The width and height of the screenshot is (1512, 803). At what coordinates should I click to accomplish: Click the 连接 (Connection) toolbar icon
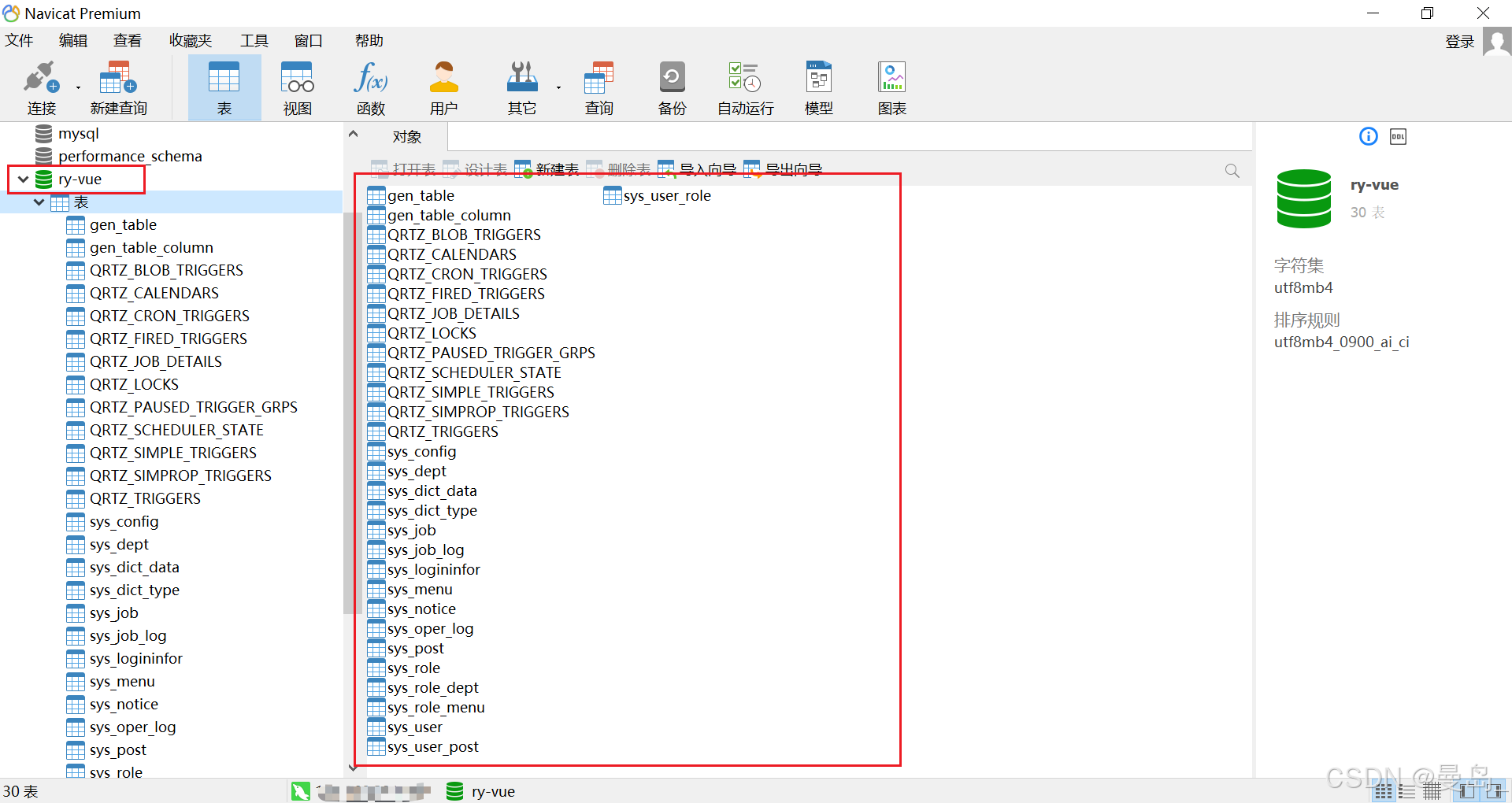click(41, 87)
